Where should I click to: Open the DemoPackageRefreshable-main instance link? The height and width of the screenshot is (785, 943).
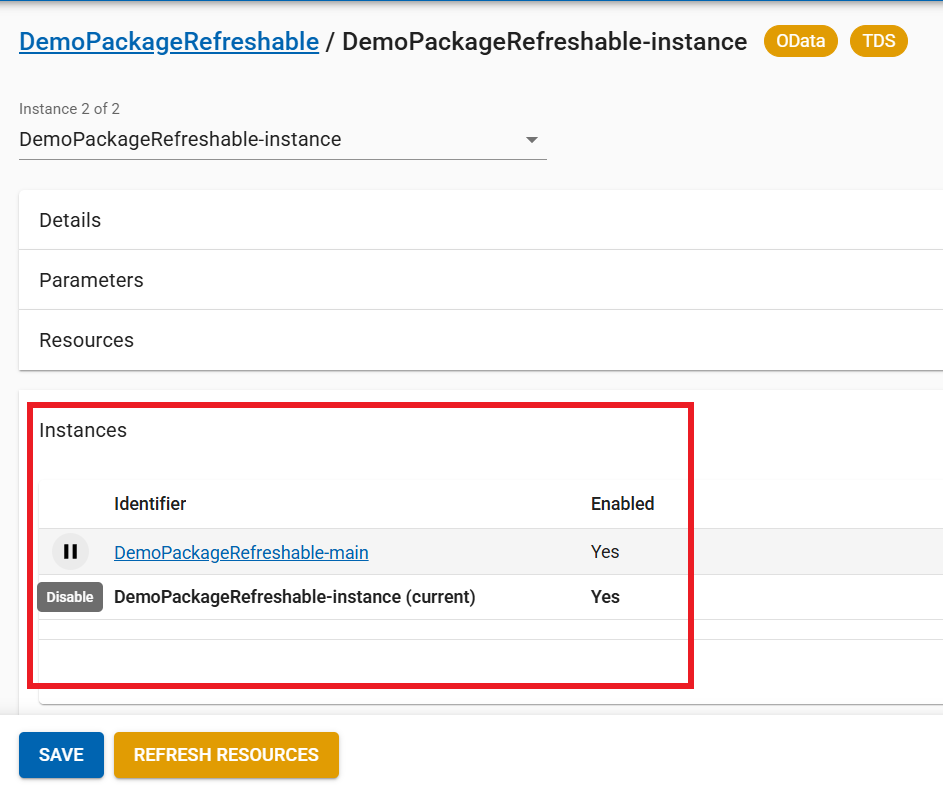click(241, 552)
